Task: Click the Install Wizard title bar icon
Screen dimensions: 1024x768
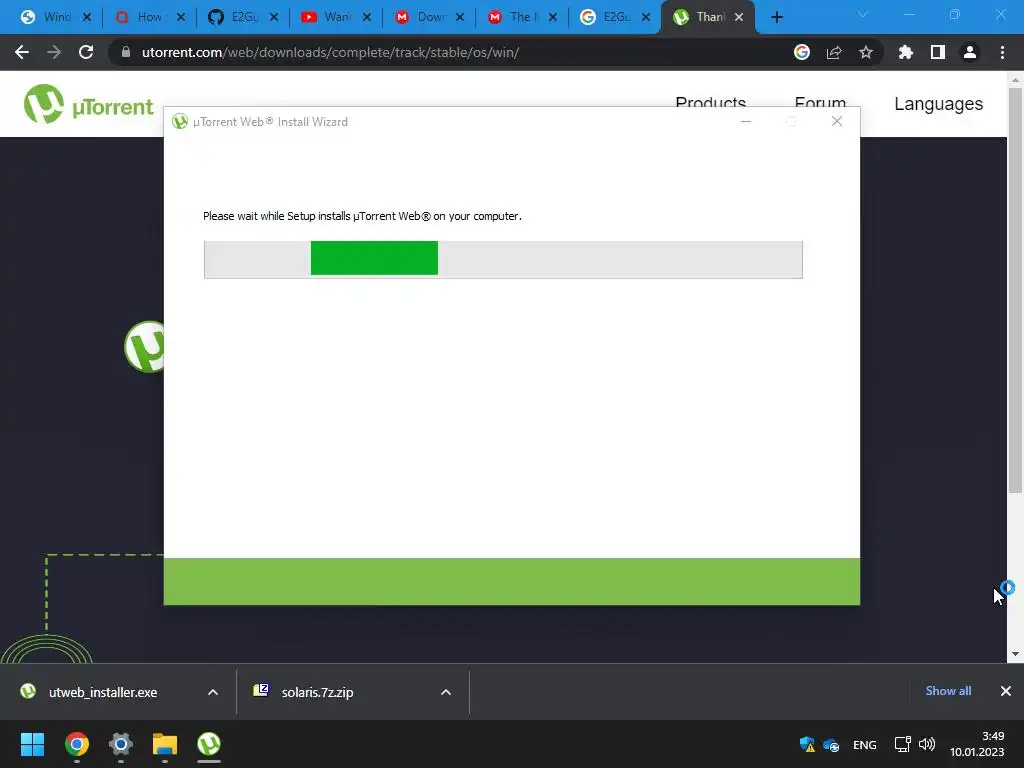Action: (x=180, y=121)
